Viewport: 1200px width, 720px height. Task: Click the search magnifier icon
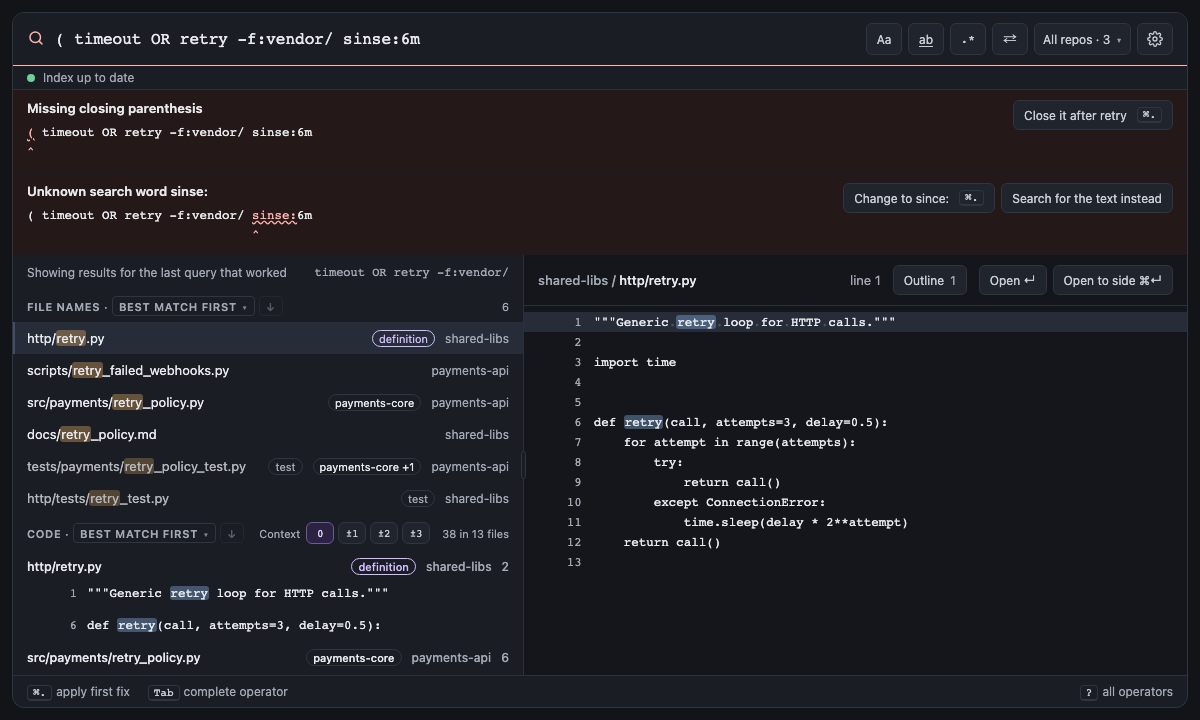[36, 39]
